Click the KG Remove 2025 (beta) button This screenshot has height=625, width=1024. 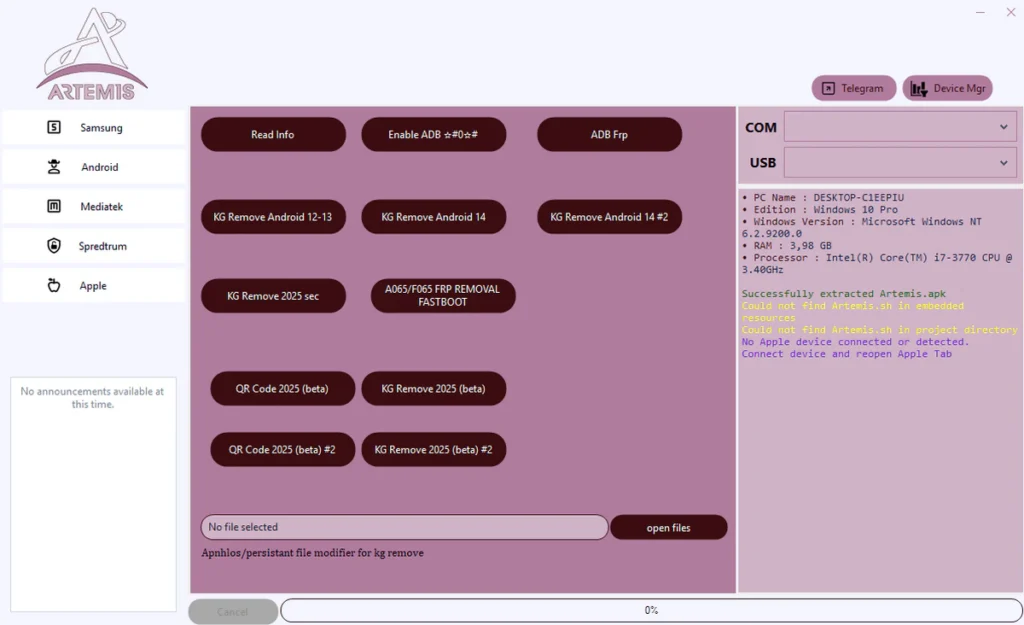434,389
